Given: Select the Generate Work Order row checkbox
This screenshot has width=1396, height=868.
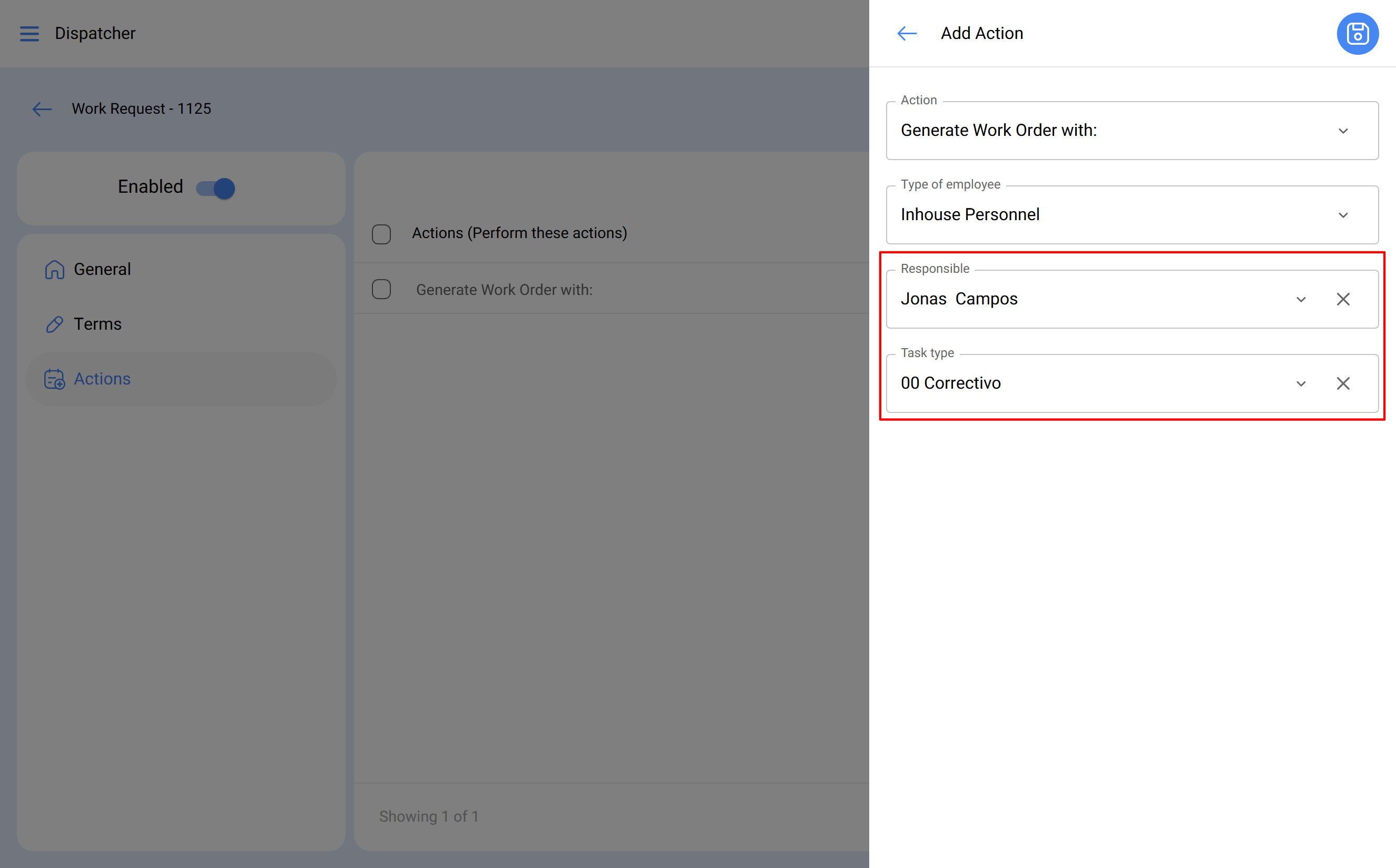Looking at the screenshot, I should 381,289.
